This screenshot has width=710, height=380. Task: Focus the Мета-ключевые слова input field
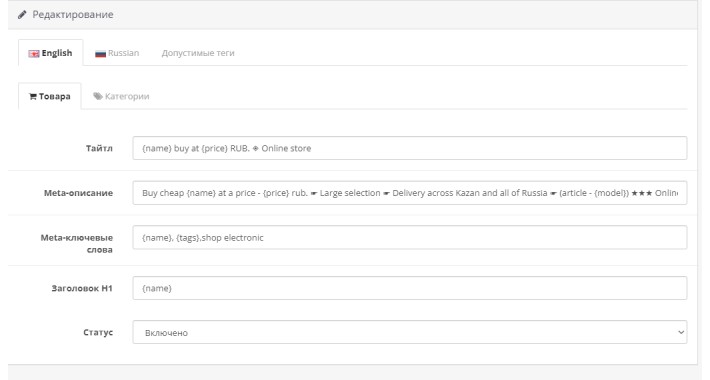[x=409, y=237]
